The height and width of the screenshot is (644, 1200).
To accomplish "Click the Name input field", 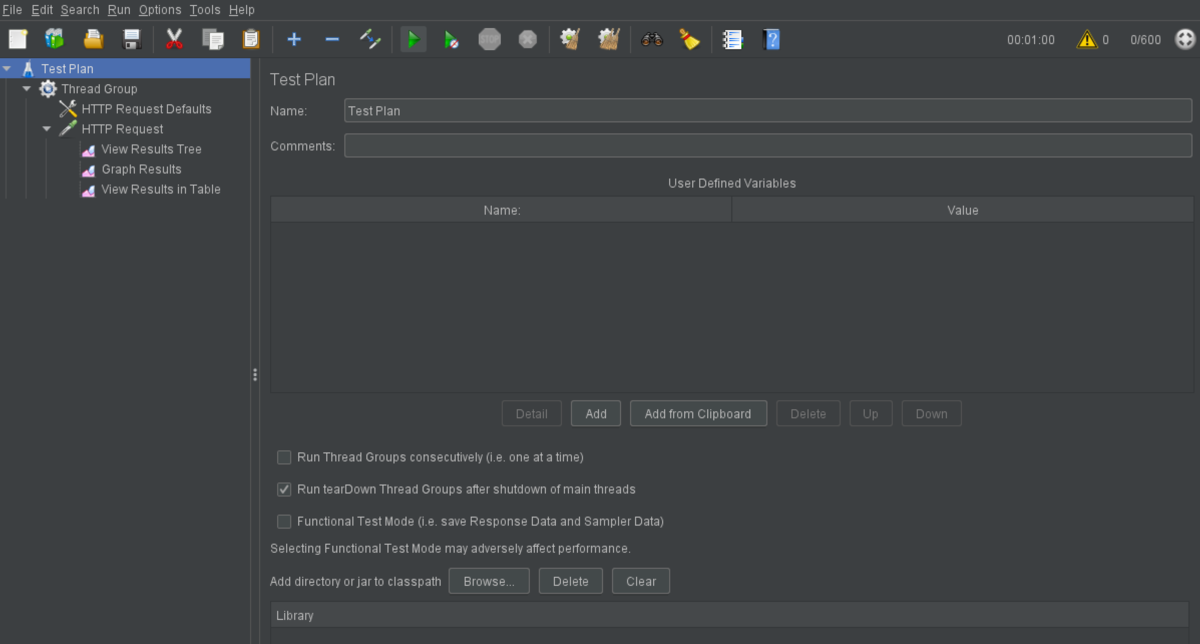I will pos(768,111).
